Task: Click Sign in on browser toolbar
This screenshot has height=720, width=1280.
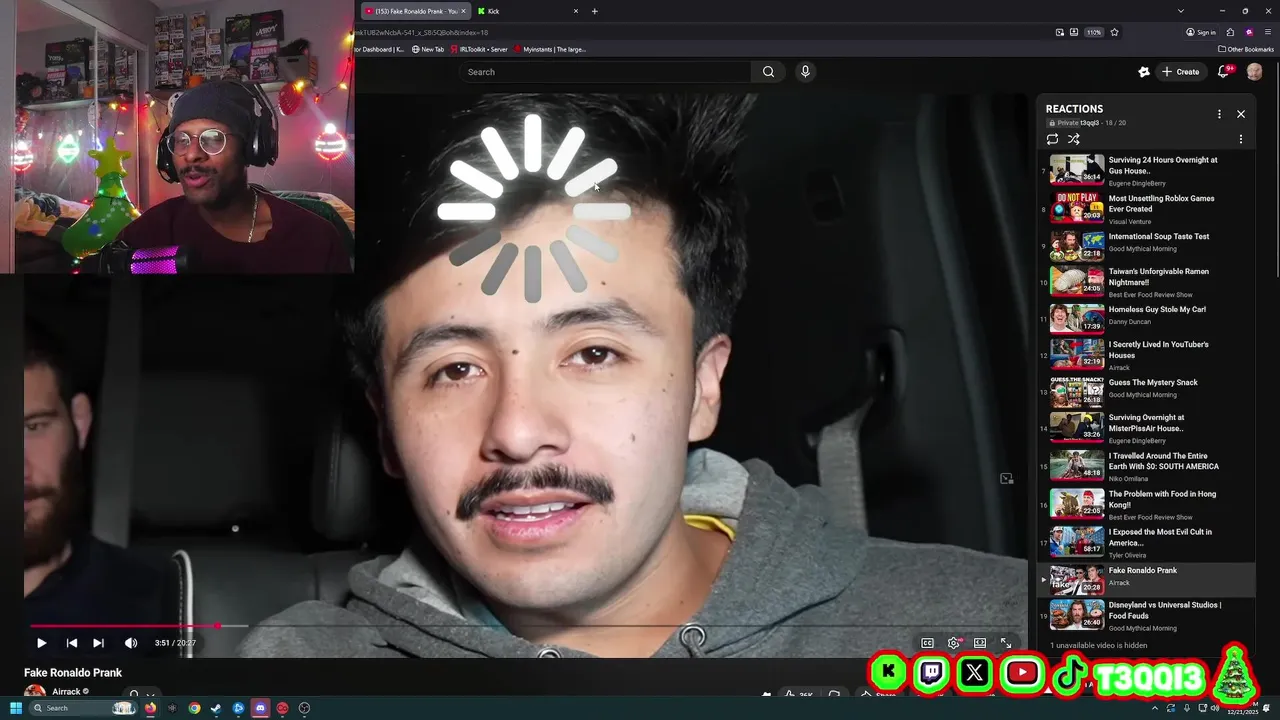Action: pos(1201,32)
